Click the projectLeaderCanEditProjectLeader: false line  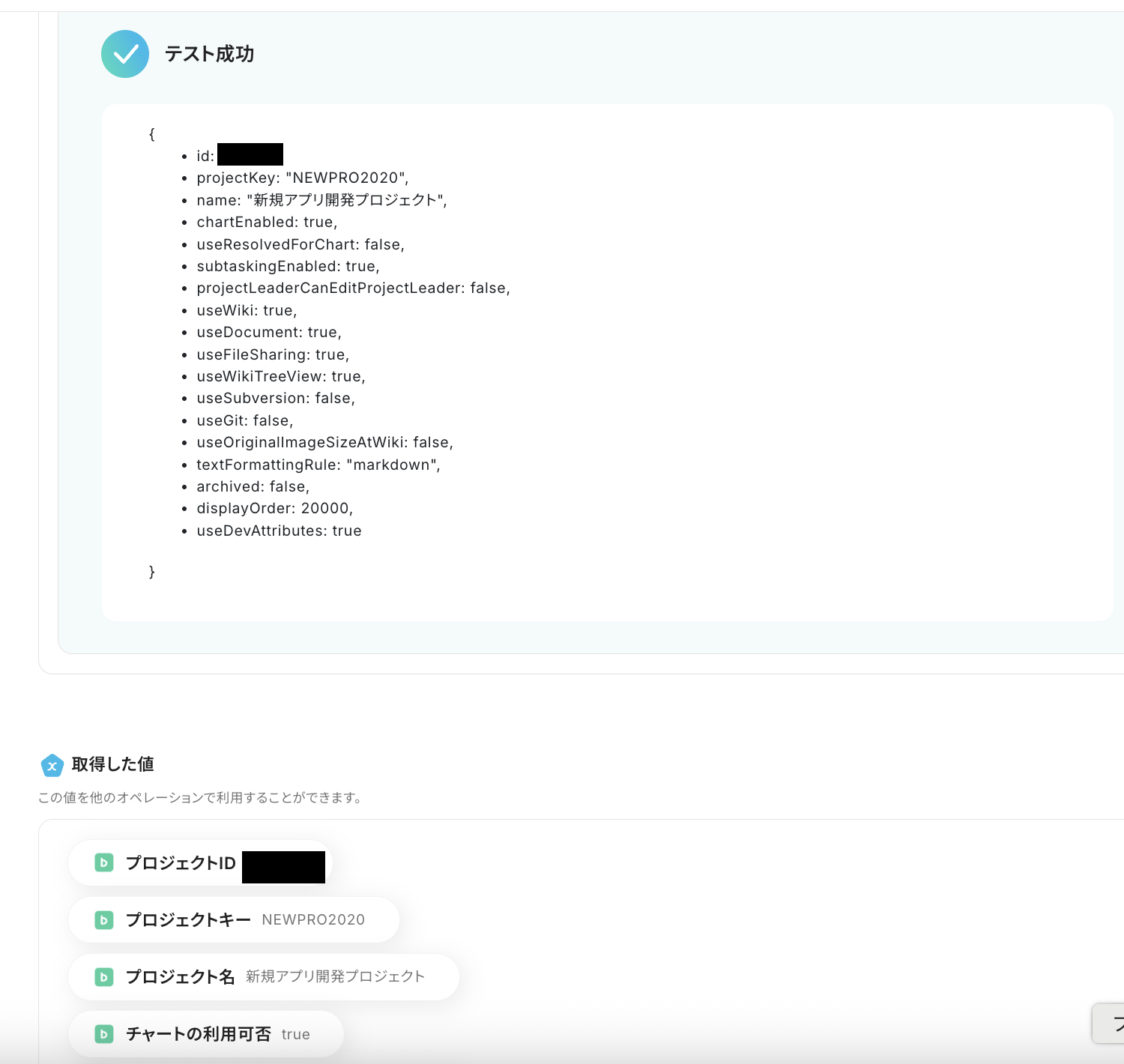(354, 288)
